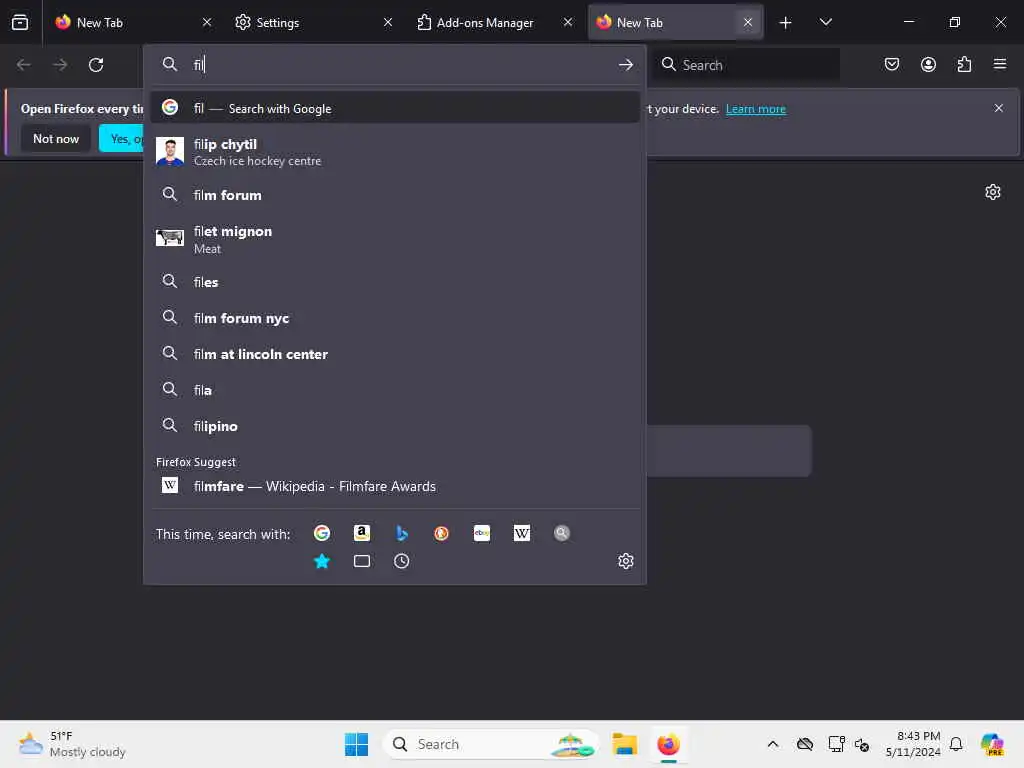Choose the 'filet mignon' suggestion
The height and width of the screenshot is (768, 1024).
tap(394, 239)
